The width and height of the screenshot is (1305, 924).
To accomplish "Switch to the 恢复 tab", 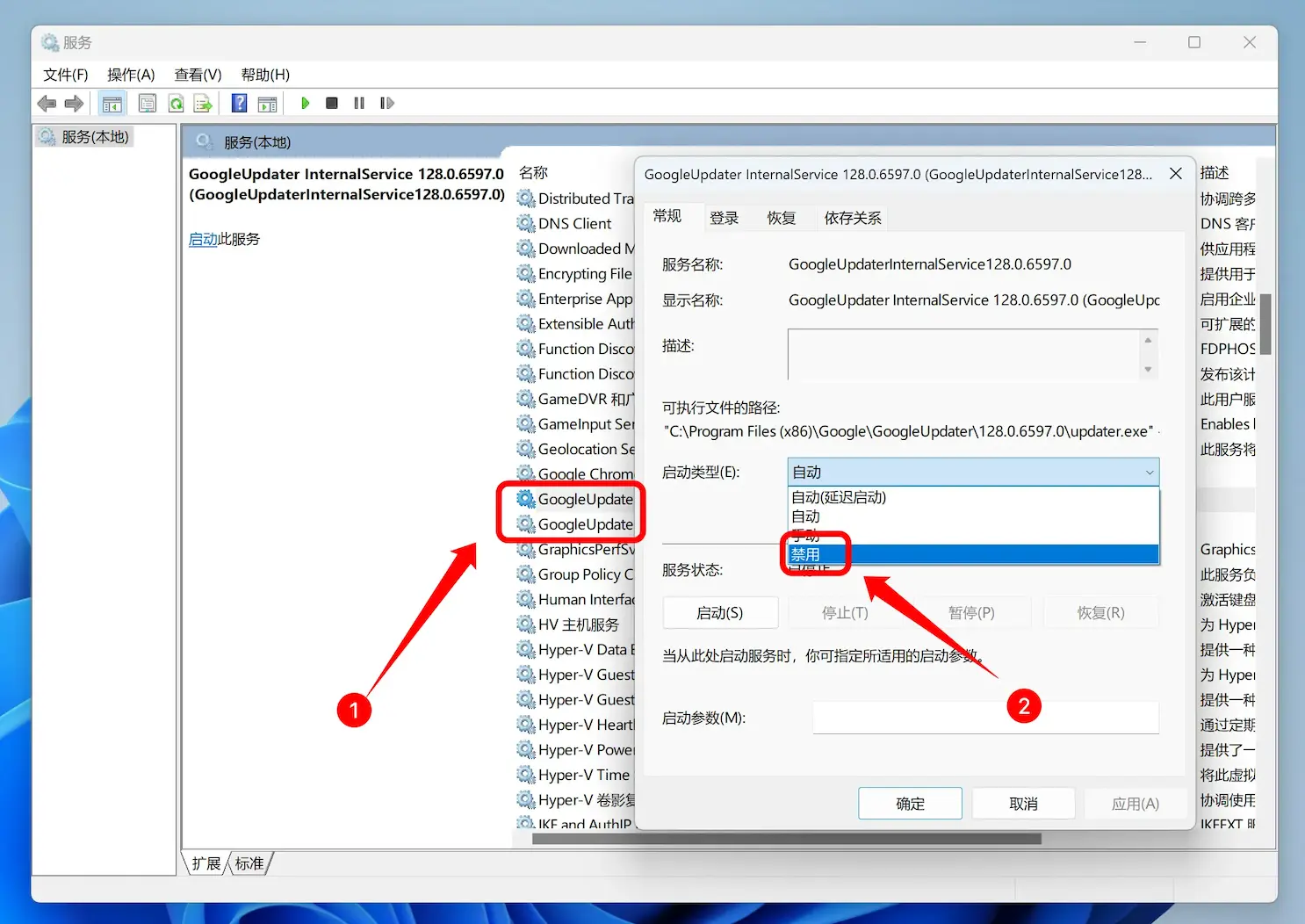I will point(782,218).
